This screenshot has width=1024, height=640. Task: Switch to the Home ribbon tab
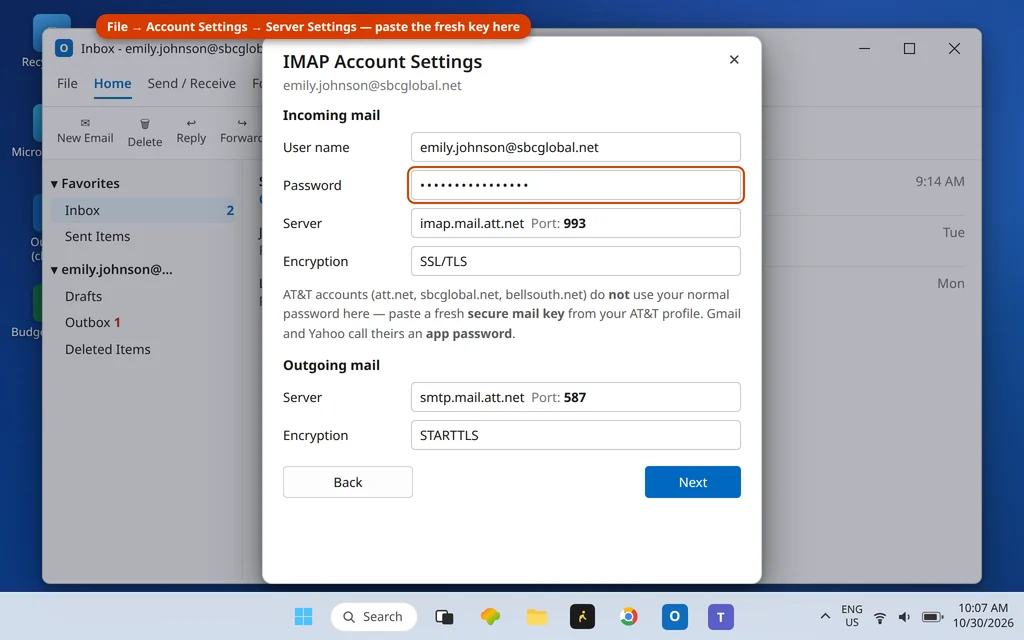click(112, 84)
